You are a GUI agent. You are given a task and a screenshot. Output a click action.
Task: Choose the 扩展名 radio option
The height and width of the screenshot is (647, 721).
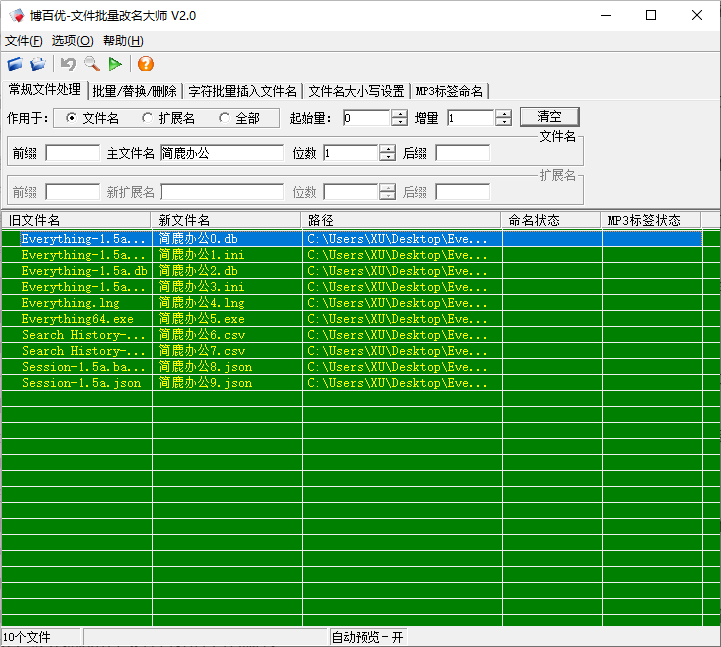coord(148,118)
